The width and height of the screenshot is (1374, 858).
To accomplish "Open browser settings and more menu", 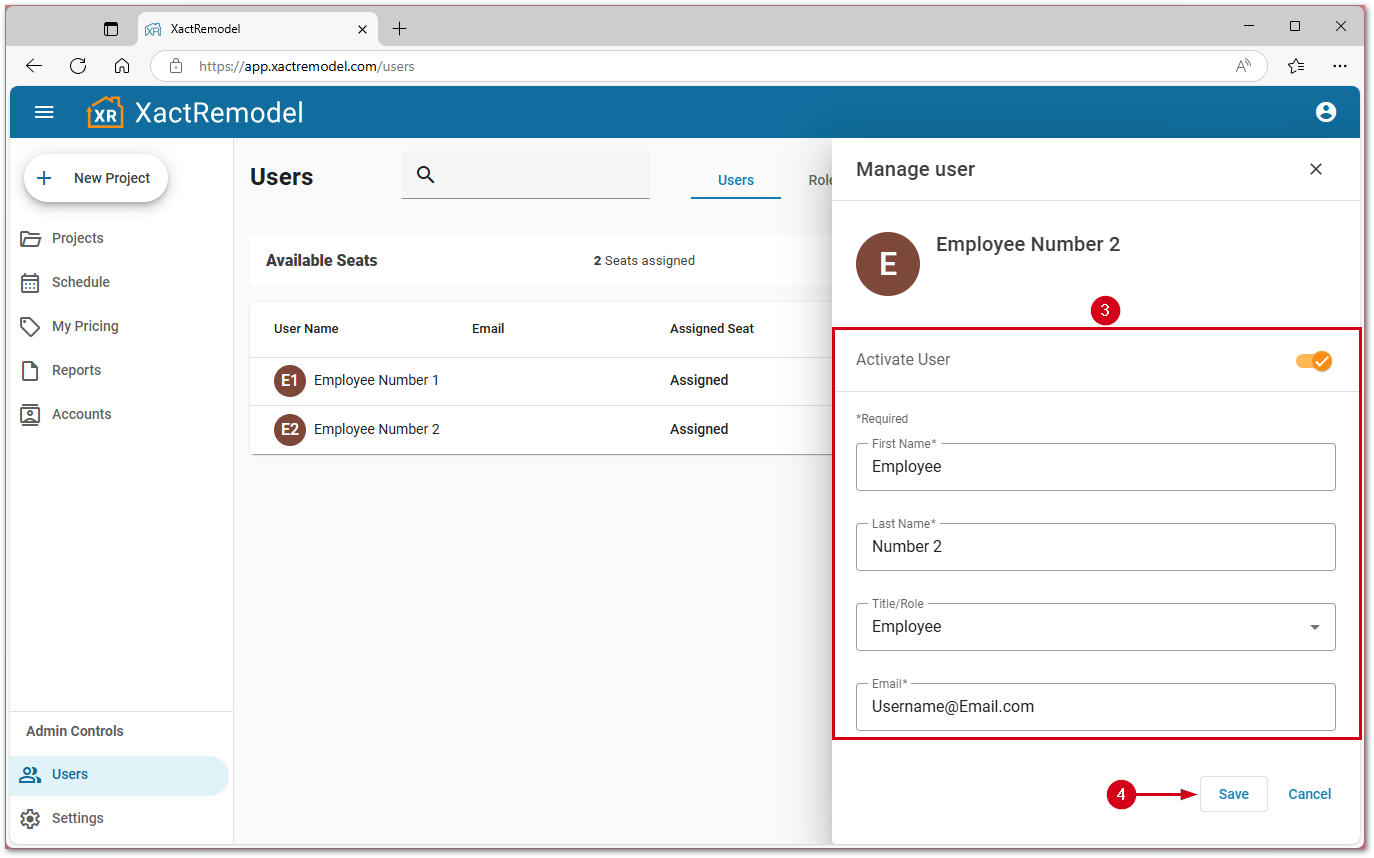I will [1340, 66].
